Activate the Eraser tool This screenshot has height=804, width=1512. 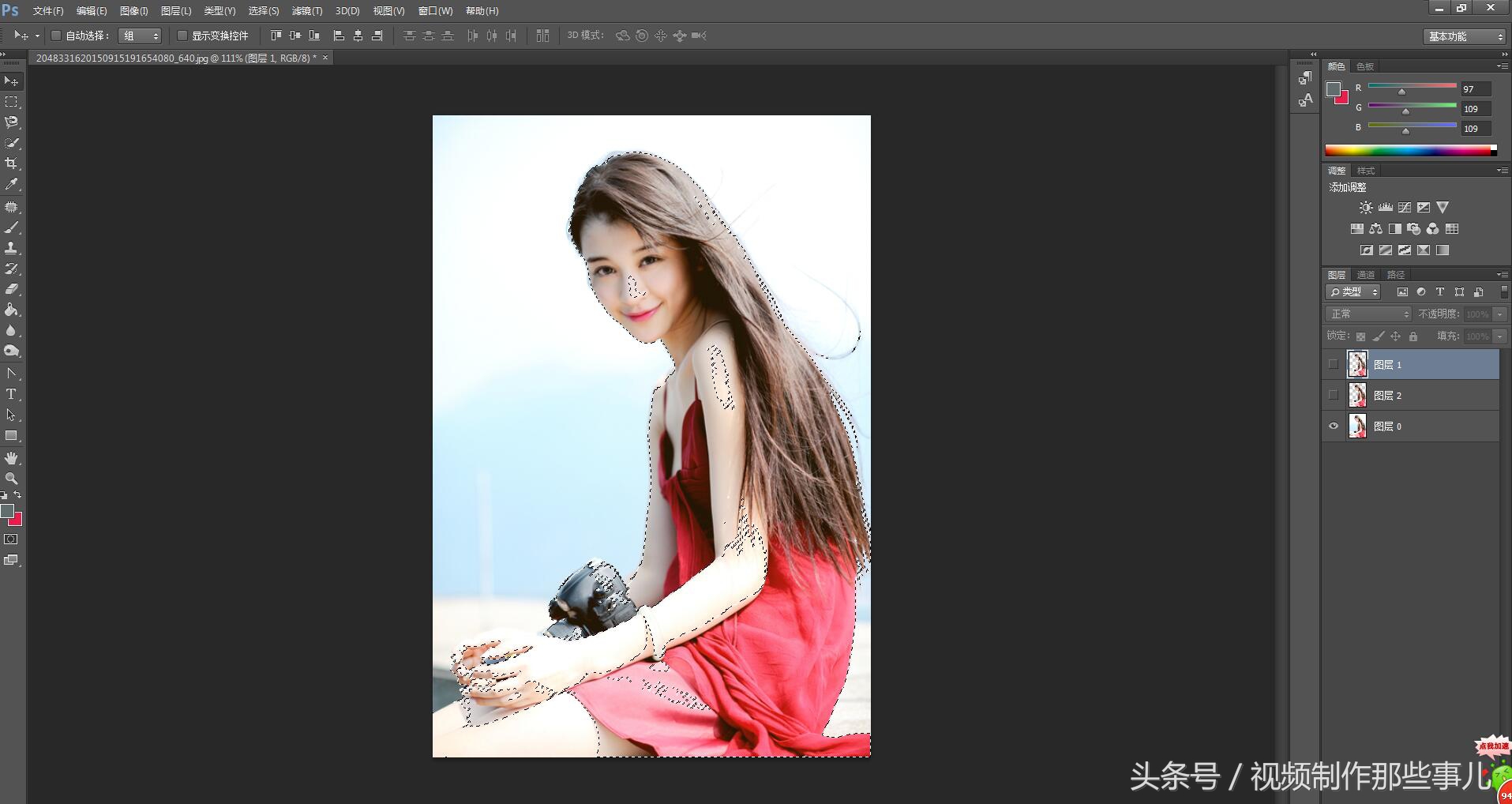click(11, 289)
